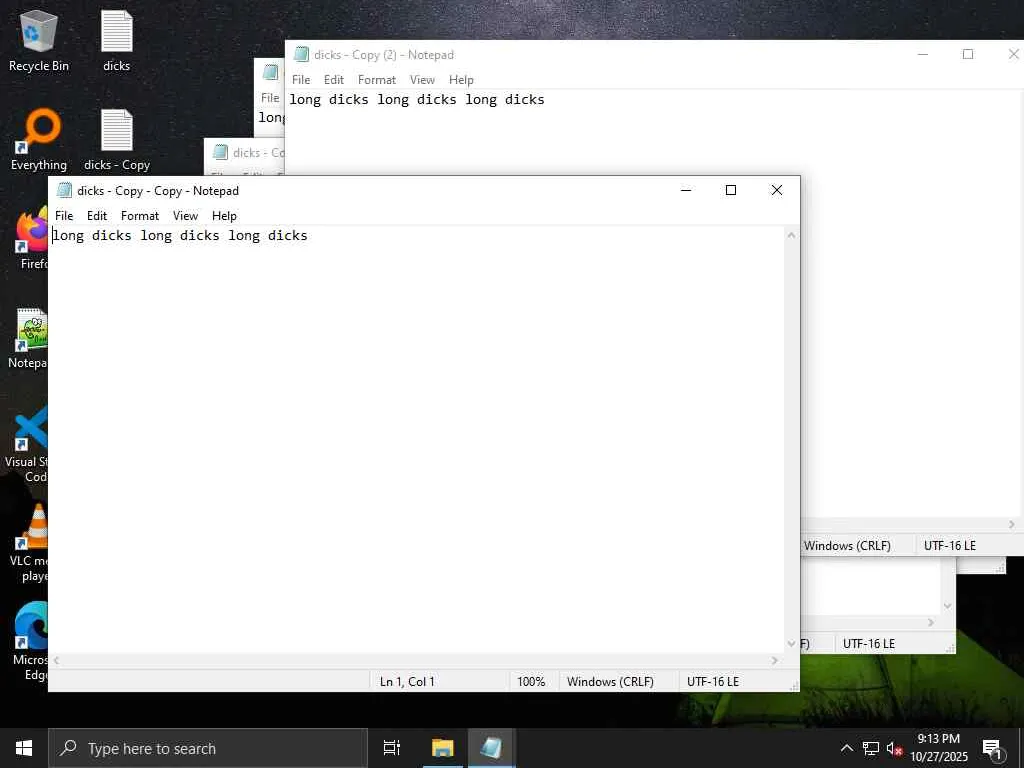Open the Windows Start menu
The image size is (1024, 768).
point(24,748)
